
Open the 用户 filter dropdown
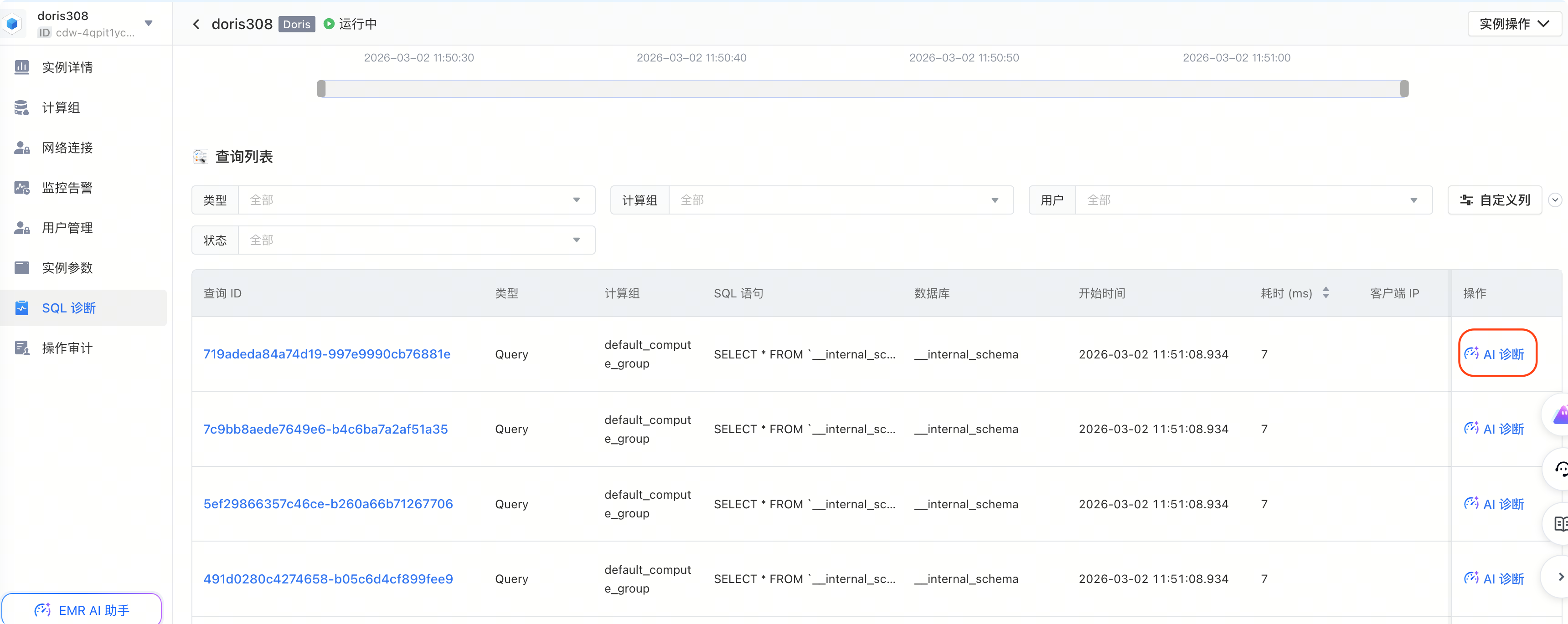[x=1253, y=200]
